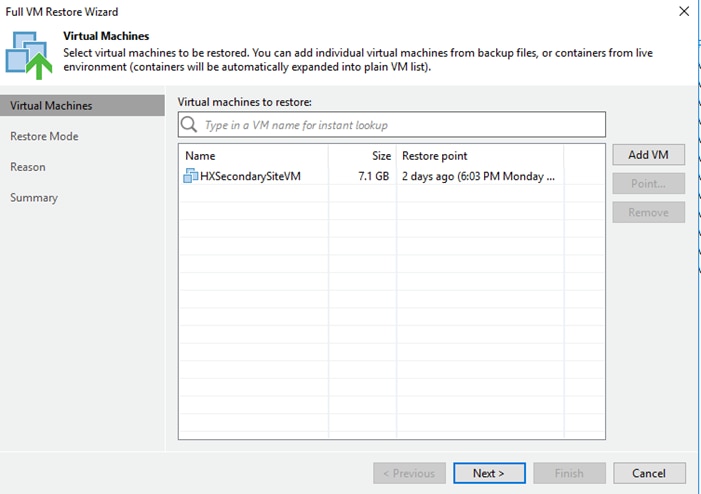This screenshot has width=701, height=494.
Task: Sort by the Restore point column header
Action: [x=435, y=156]
